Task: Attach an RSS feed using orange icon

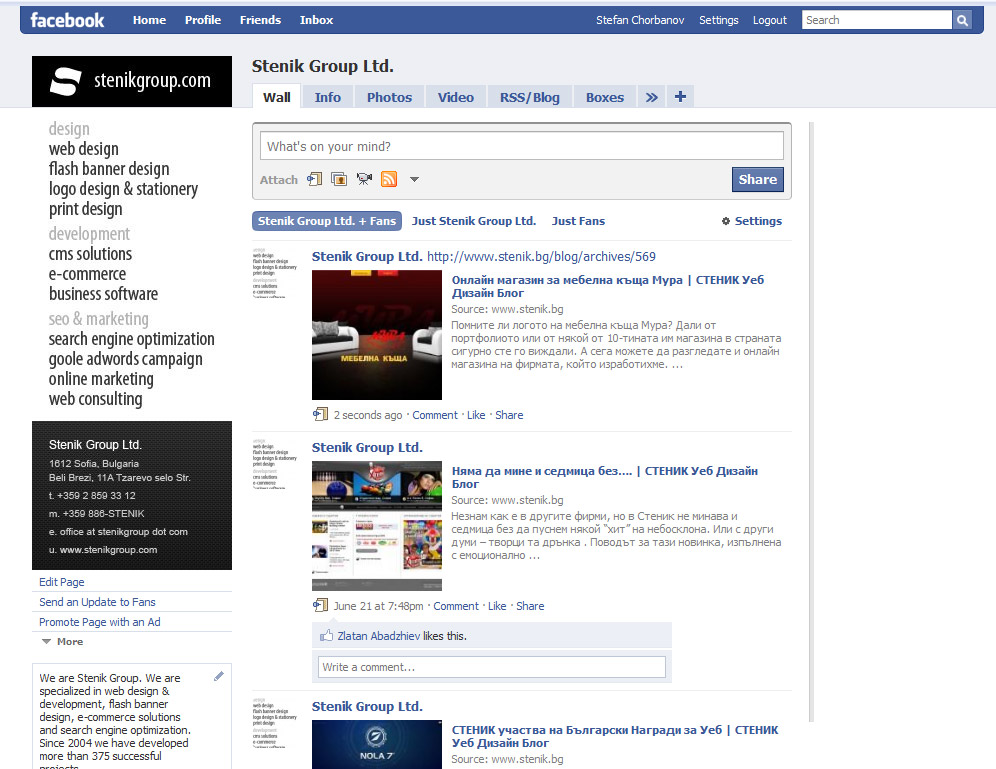Action: point(389,180)
